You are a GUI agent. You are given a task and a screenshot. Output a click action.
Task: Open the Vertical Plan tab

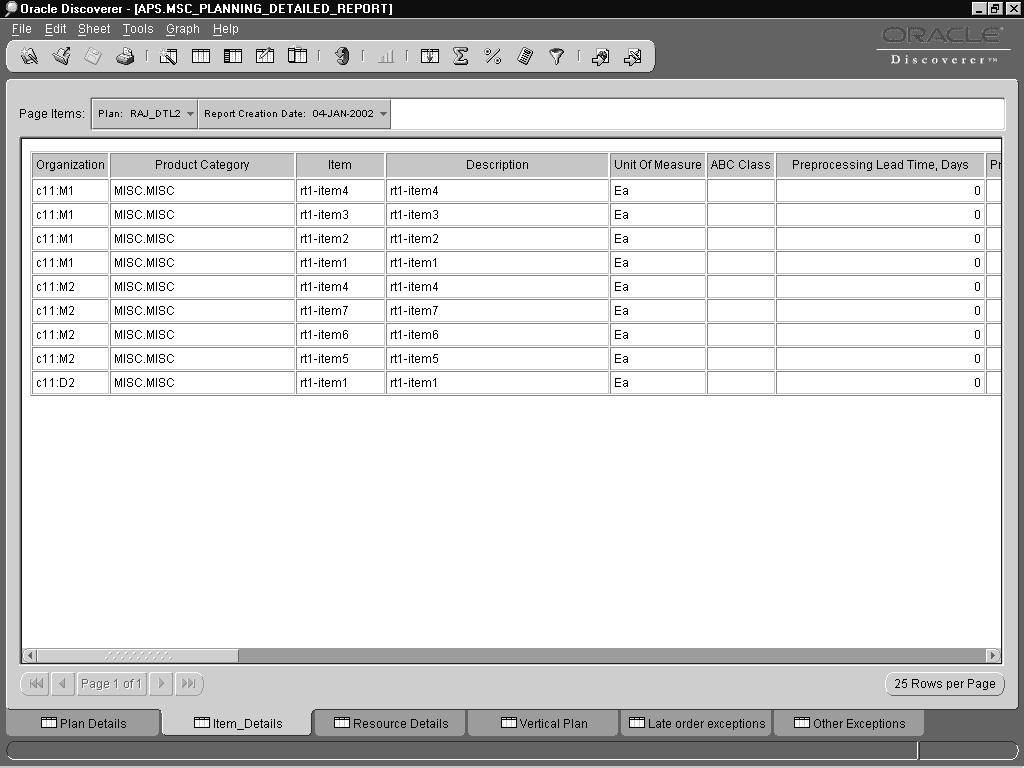pyautogui.click(x=543, y=723)
